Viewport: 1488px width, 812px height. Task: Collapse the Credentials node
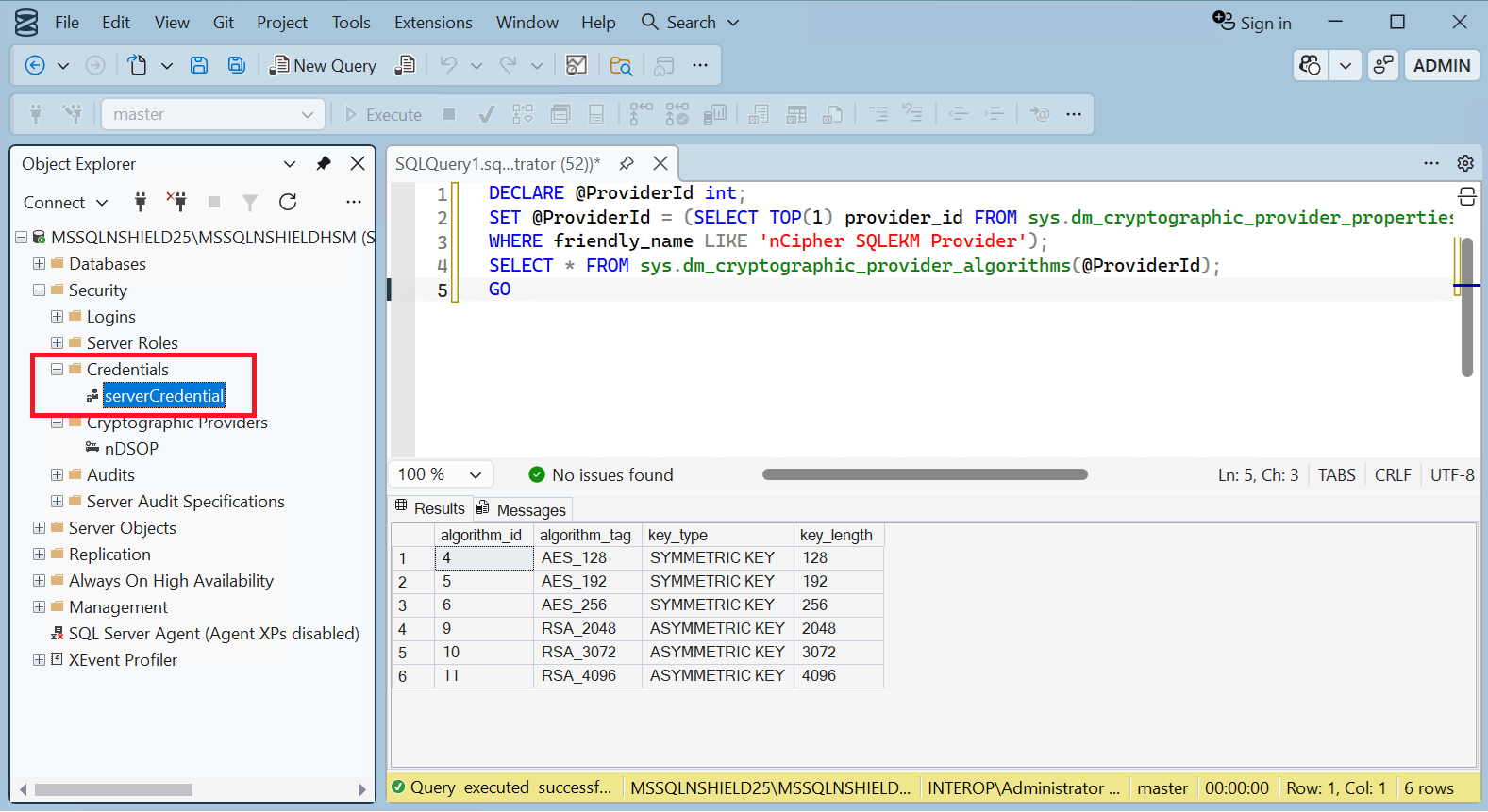(57, 370)
